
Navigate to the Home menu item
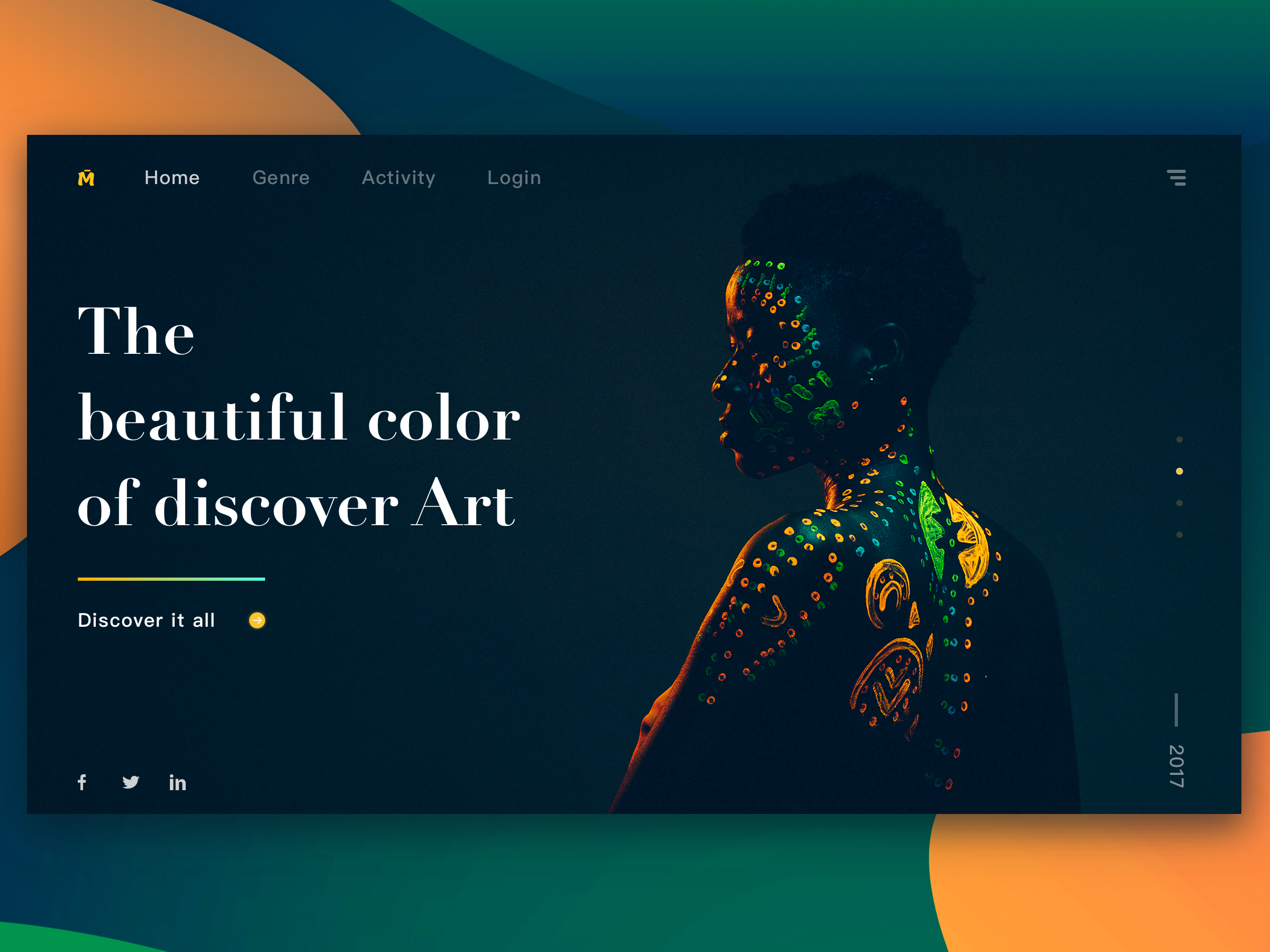172,177
